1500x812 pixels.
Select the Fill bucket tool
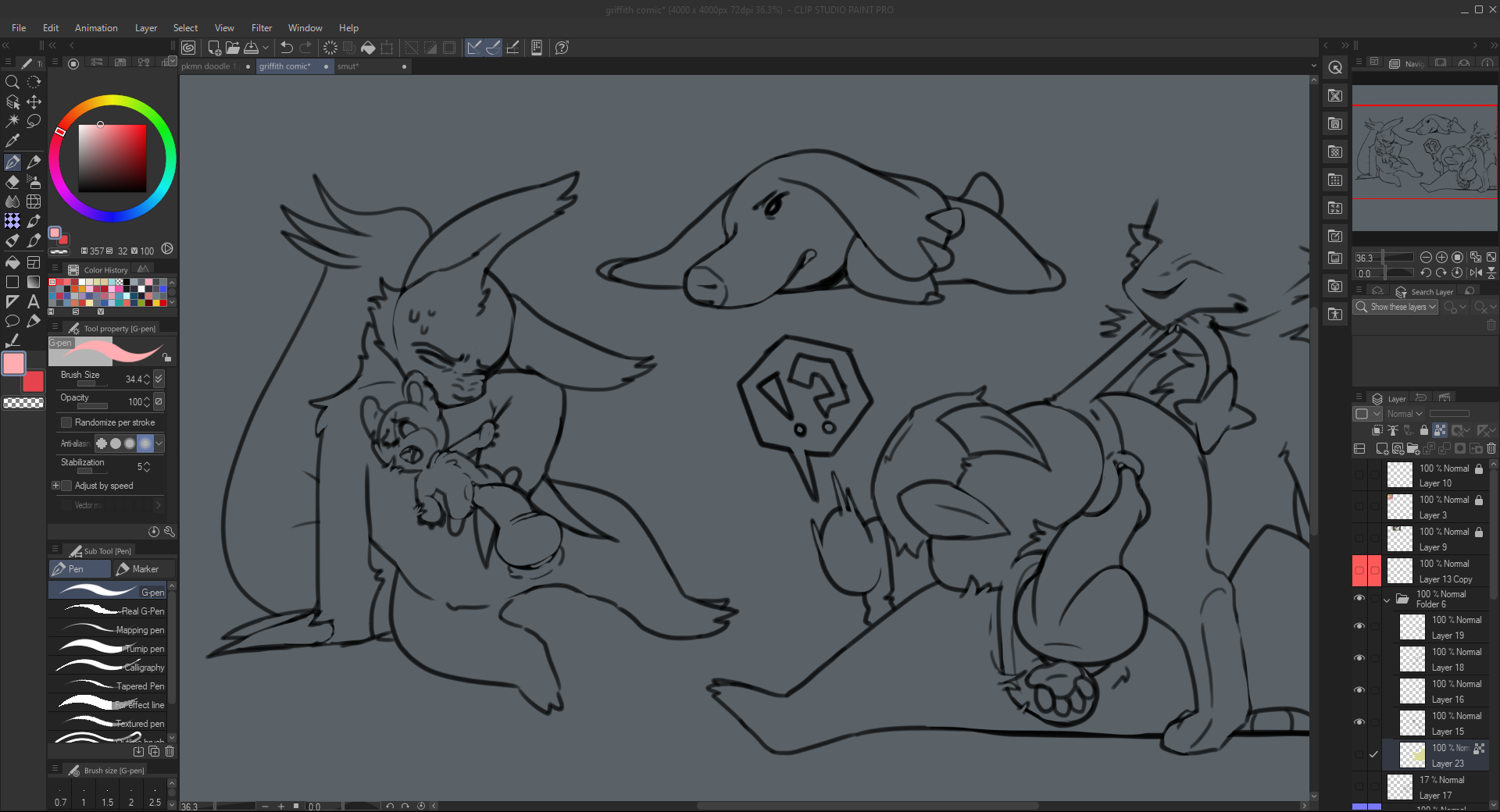click(12, 262)
